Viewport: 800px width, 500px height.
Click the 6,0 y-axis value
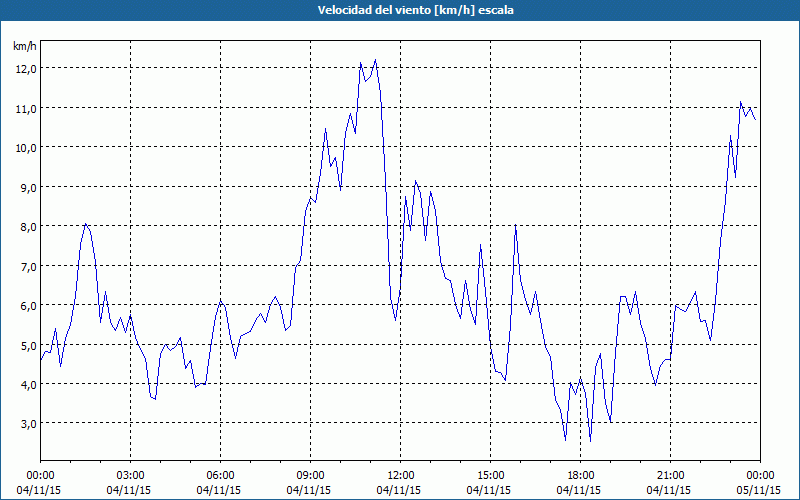point(28,306)
